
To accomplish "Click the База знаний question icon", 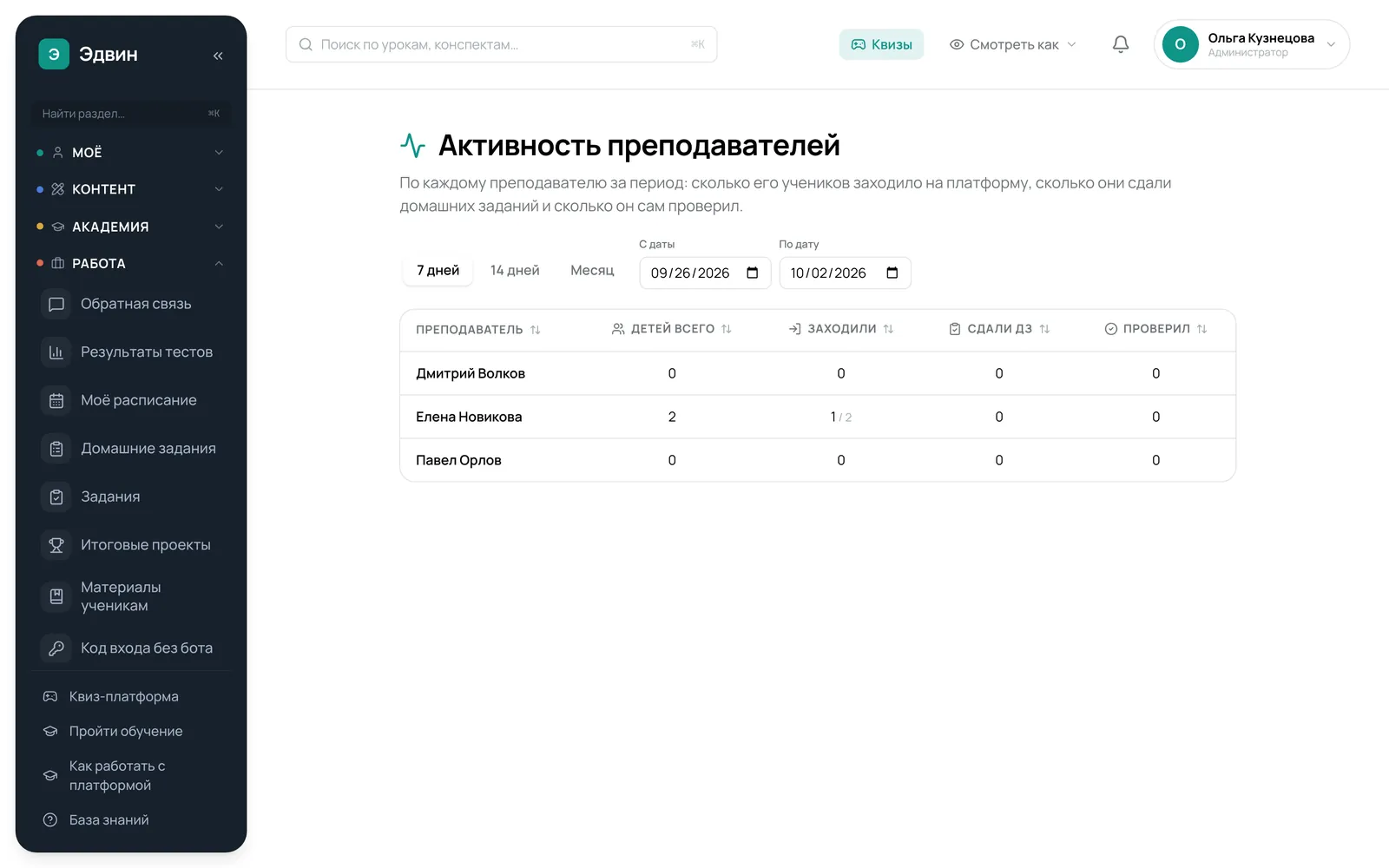I will (50, 819).
